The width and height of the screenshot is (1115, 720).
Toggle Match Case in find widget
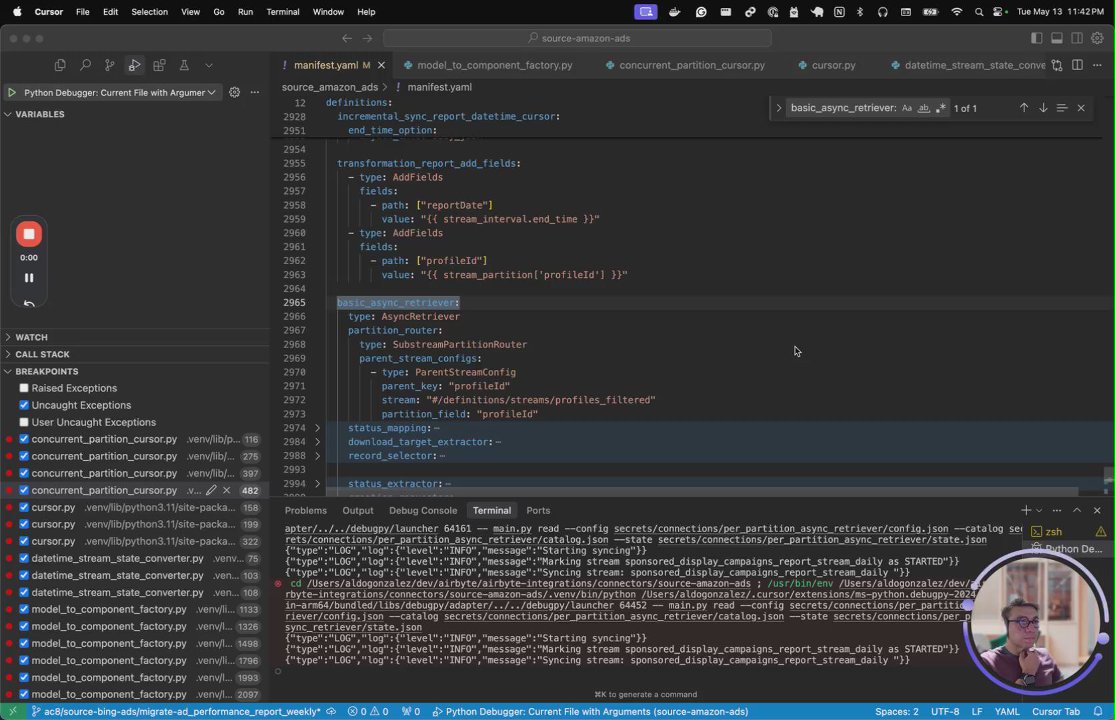pos(907,108)
